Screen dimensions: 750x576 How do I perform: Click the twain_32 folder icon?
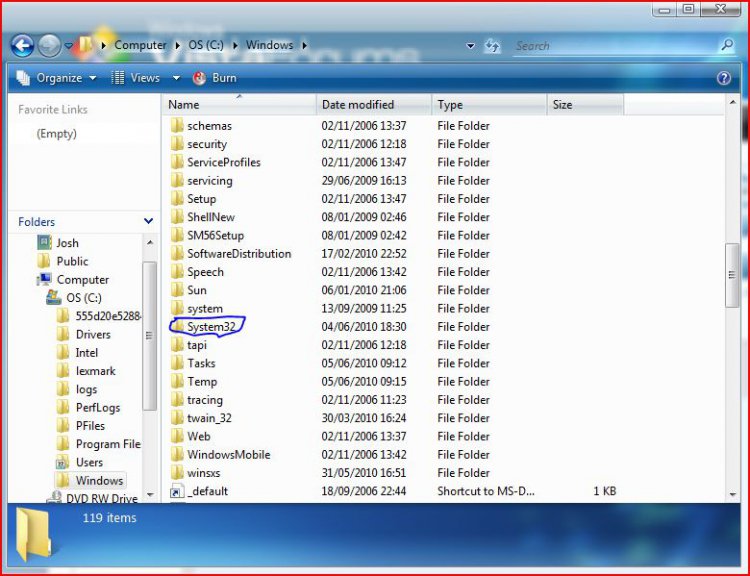point(177,418)
